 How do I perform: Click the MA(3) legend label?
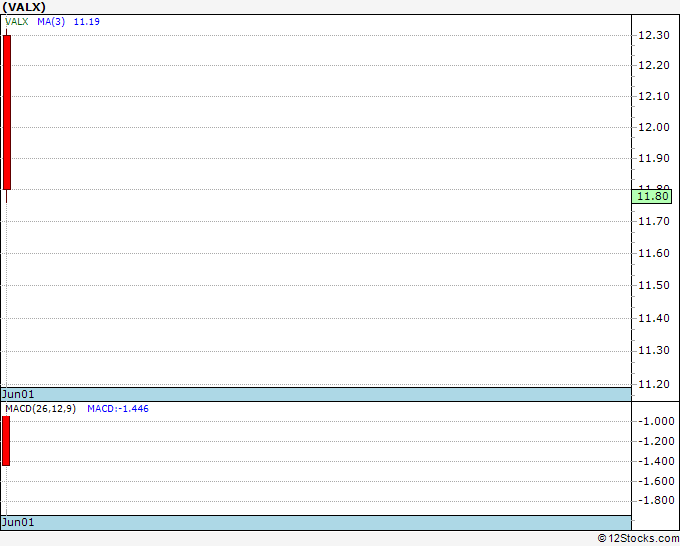coord(51,22)
